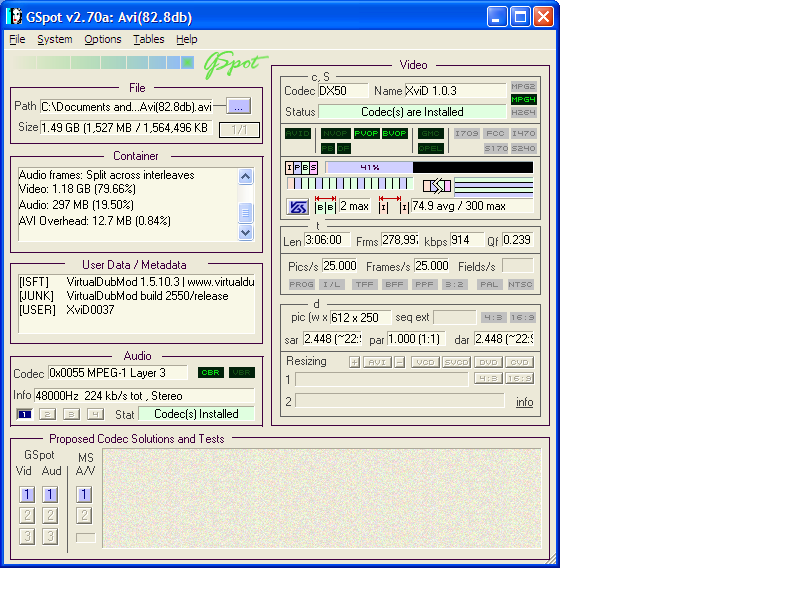
Task: Click the H264 indicator badge
Action: point(523,112)
